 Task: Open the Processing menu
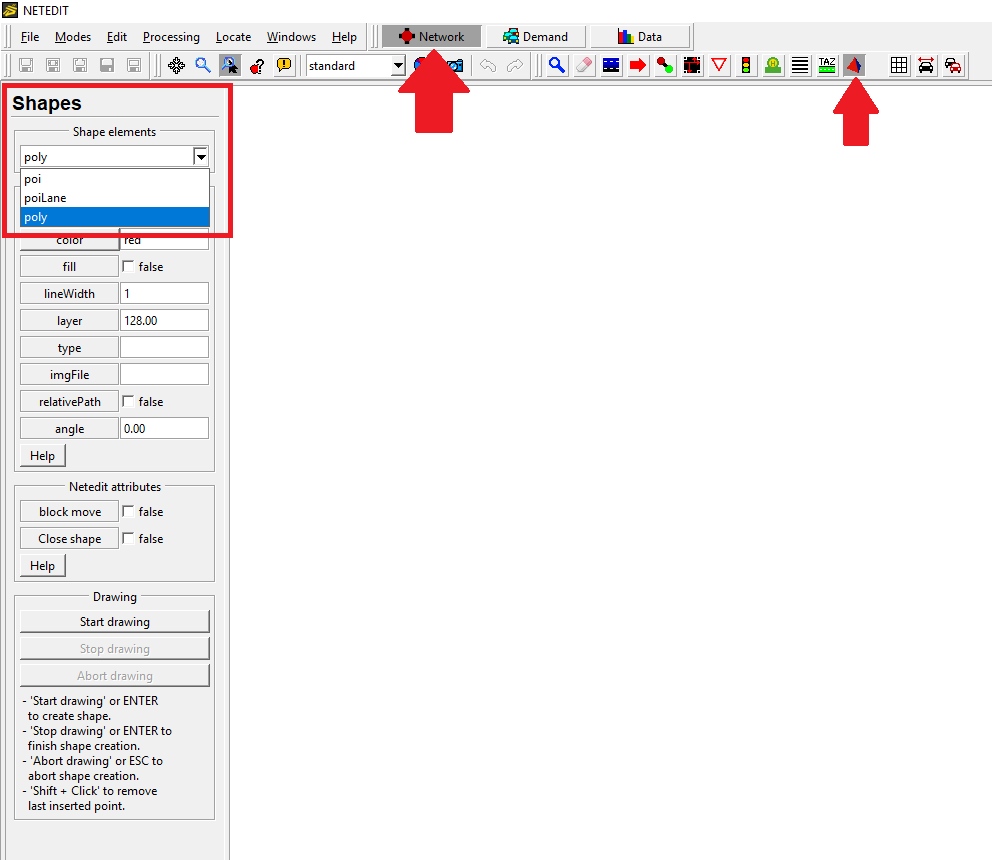click(x=171, y=37)
